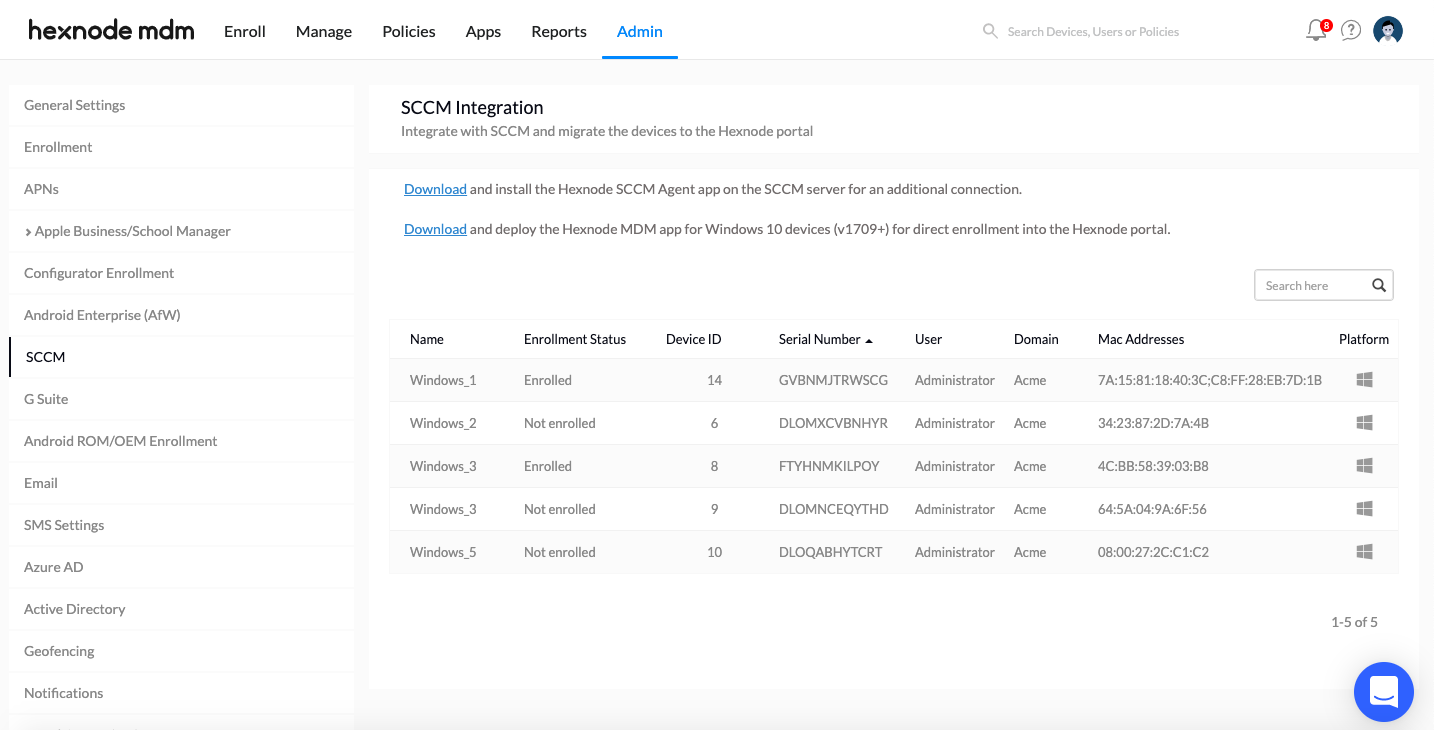This screenshot has height=730, width=1434.
Task: Click the magnifier icon in table search
Action: click(1379, 285)
